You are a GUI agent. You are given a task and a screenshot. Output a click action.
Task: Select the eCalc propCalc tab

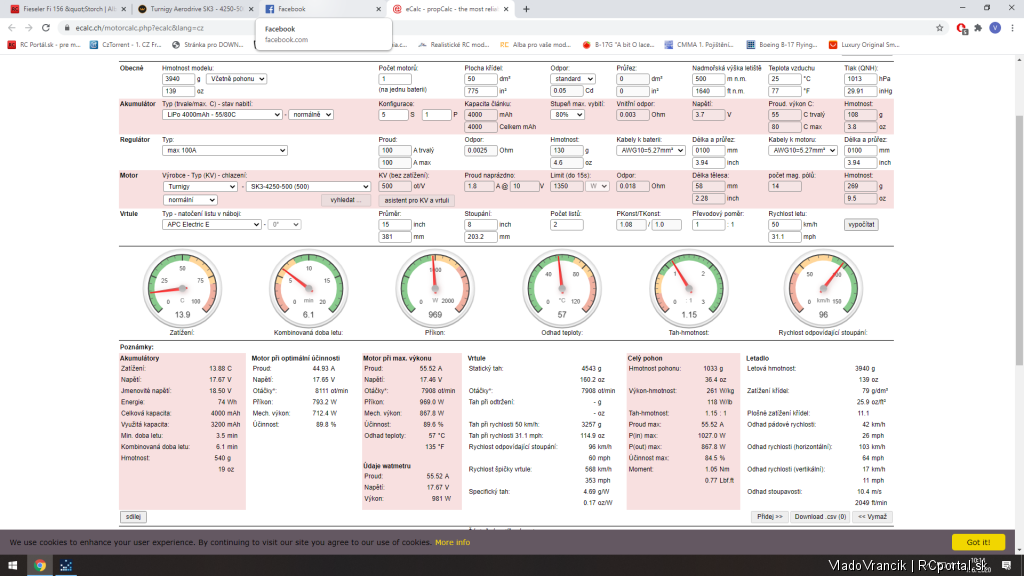pos(449,9)
